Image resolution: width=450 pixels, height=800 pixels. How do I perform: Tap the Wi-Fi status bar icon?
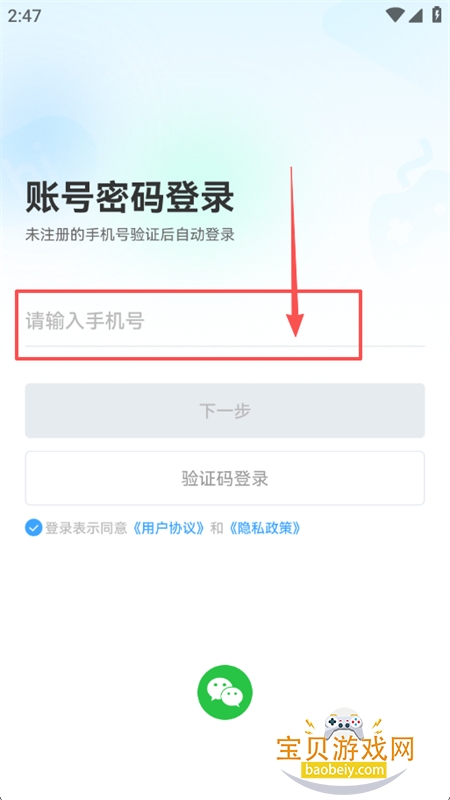pyautogui.click(x=395, y=15)
